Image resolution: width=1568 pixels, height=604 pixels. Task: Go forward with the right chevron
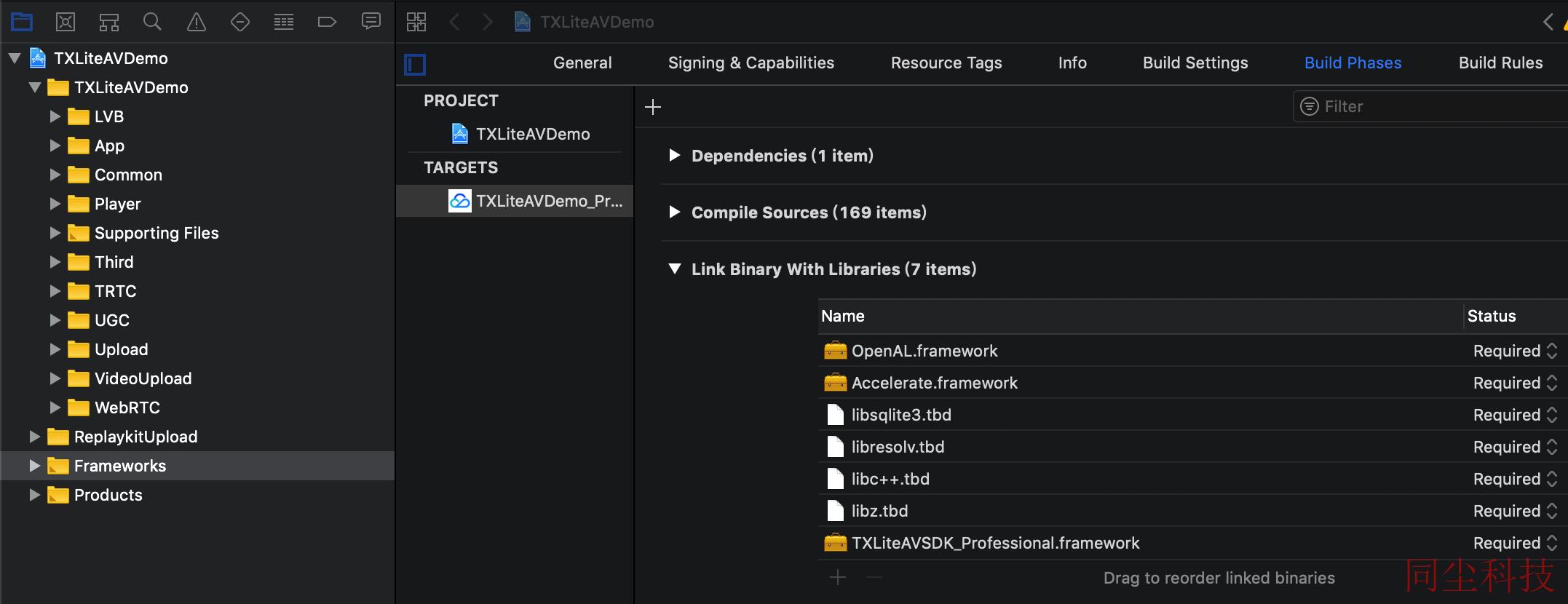pos(488,22)
